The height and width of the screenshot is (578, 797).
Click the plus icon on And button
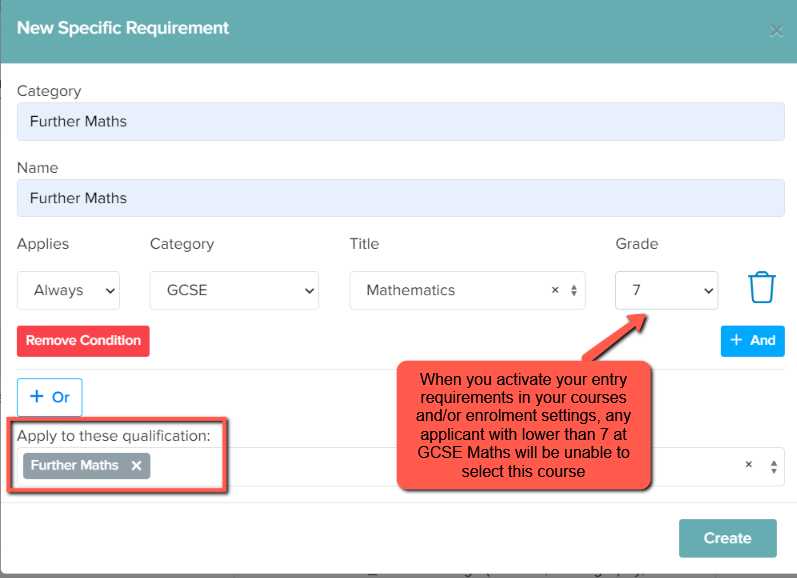(737, 340)
